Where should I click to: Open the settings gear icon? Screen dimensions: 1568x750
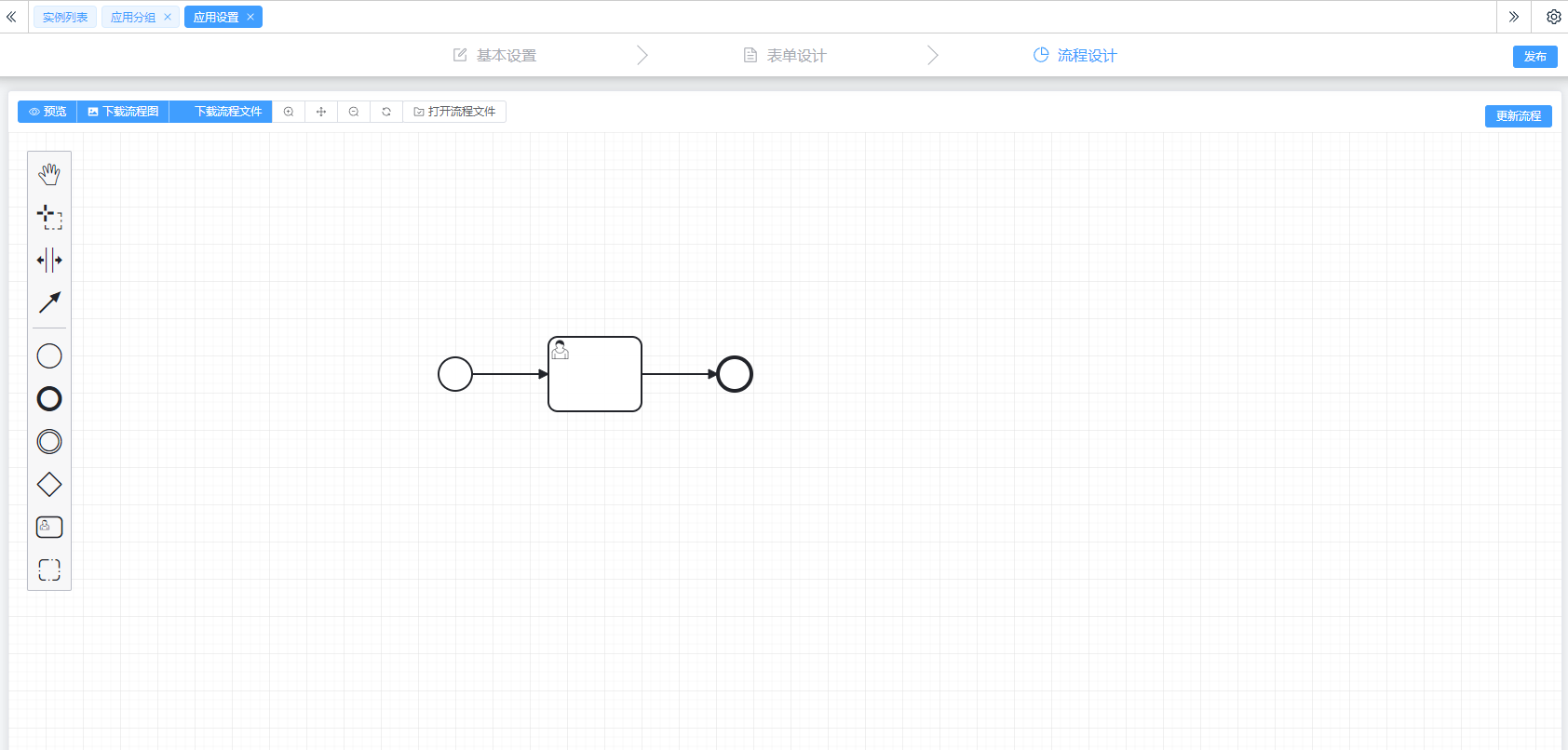(x=1553, y=17)
